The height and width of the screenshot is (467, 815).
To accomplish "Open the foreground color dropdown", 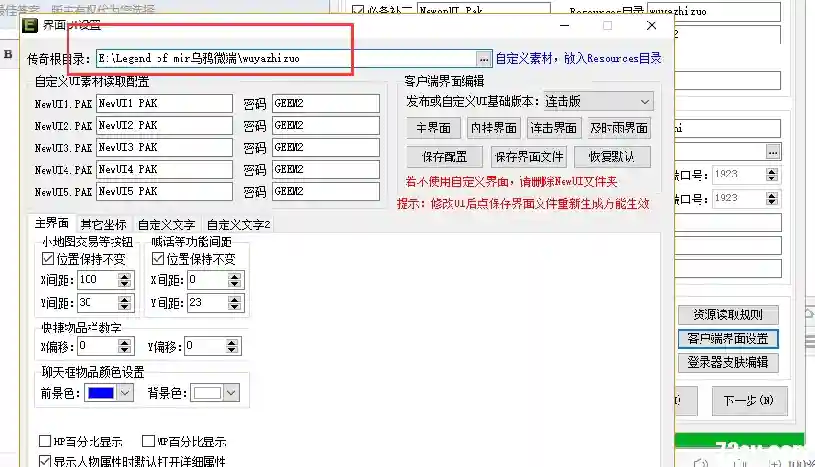I will pyautogui.click(x=125, y=393).
